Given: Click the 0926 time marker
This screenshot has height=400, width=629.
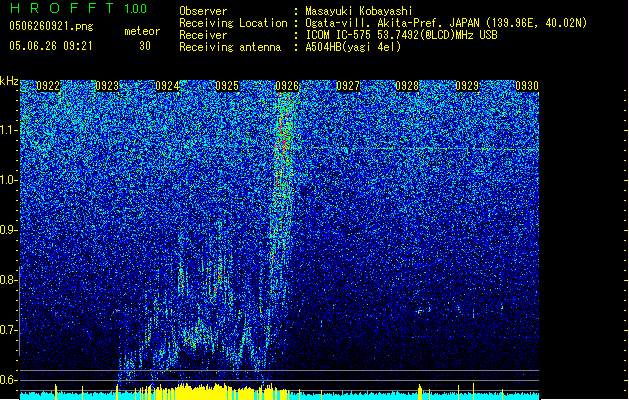Looking at the screenshot, I should (287, 86).
